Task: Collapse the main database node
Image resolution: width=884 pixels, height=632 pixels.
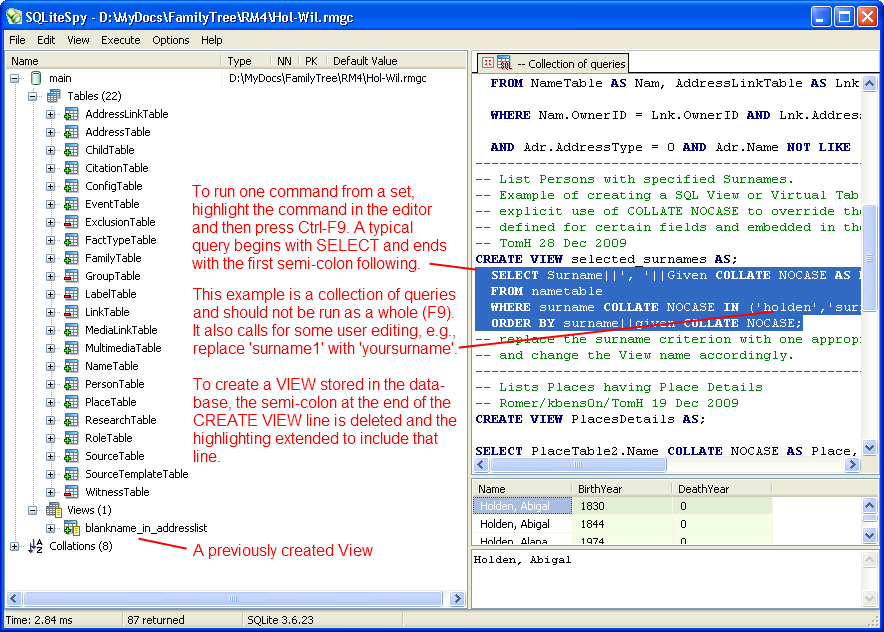Action: coord(15,78)
